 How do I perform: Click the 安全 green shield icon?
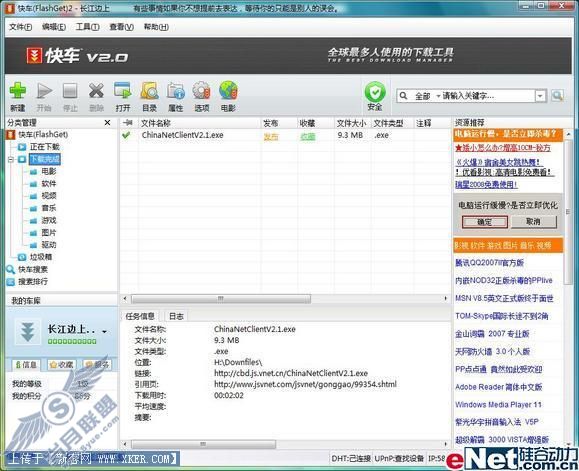375,92
